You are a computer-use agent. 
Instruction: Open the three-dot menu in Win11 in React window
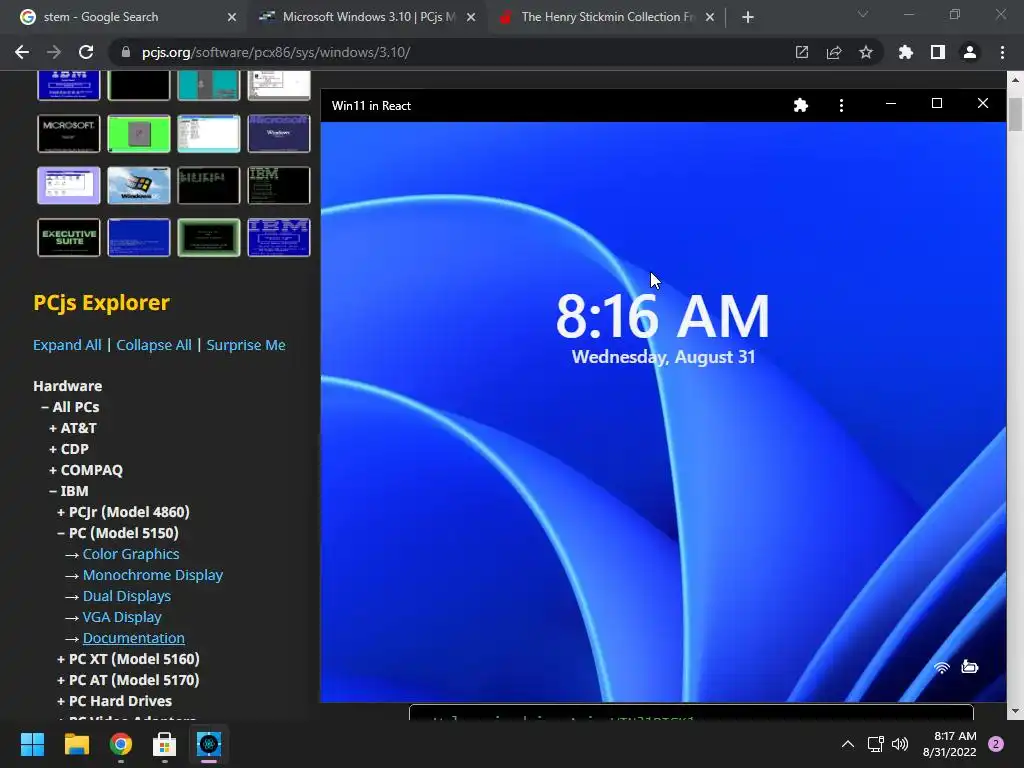pos(841,105)
